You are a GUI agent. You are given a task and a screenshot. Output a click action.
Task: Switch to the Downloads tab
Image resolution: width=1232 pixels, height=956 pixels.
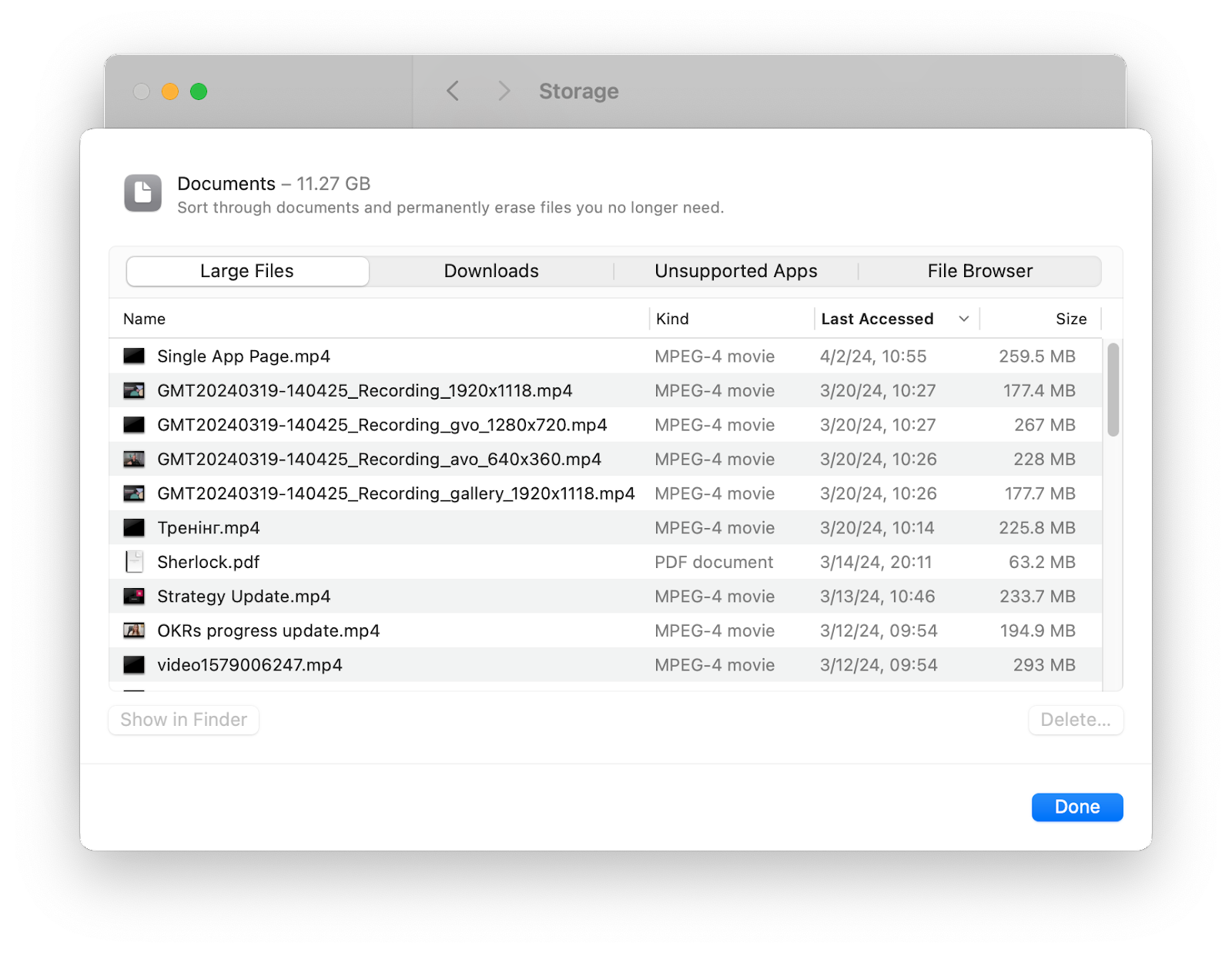[x=490, y=271]
